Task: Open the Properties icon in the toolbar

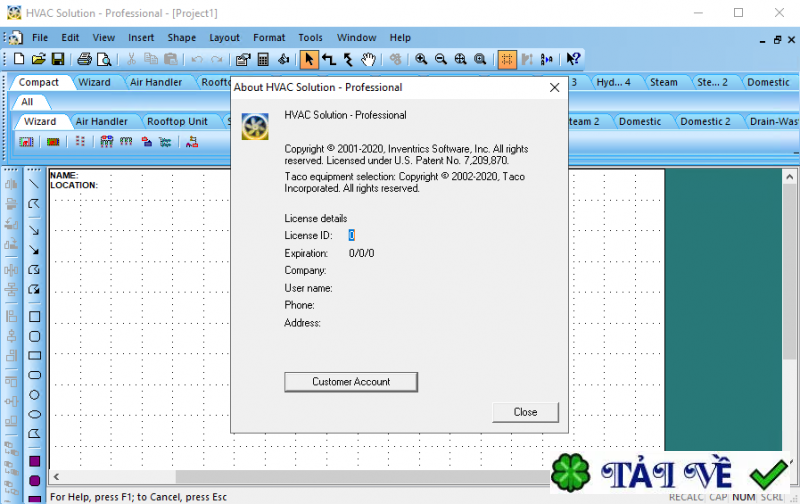Action: (x=243, y=59)
